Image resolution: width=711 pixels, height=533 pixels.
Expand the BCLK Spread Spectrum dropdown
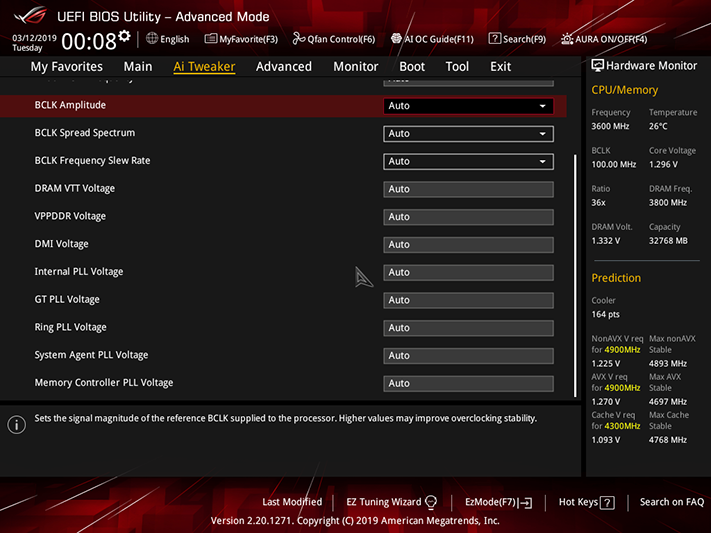[x=468, y=134]
